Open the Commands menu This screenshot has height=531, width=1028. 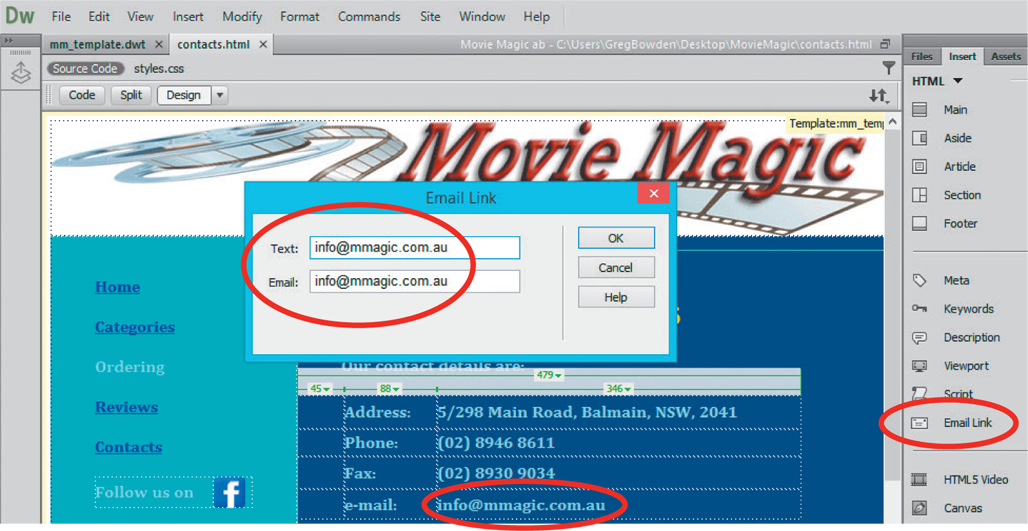369,16
